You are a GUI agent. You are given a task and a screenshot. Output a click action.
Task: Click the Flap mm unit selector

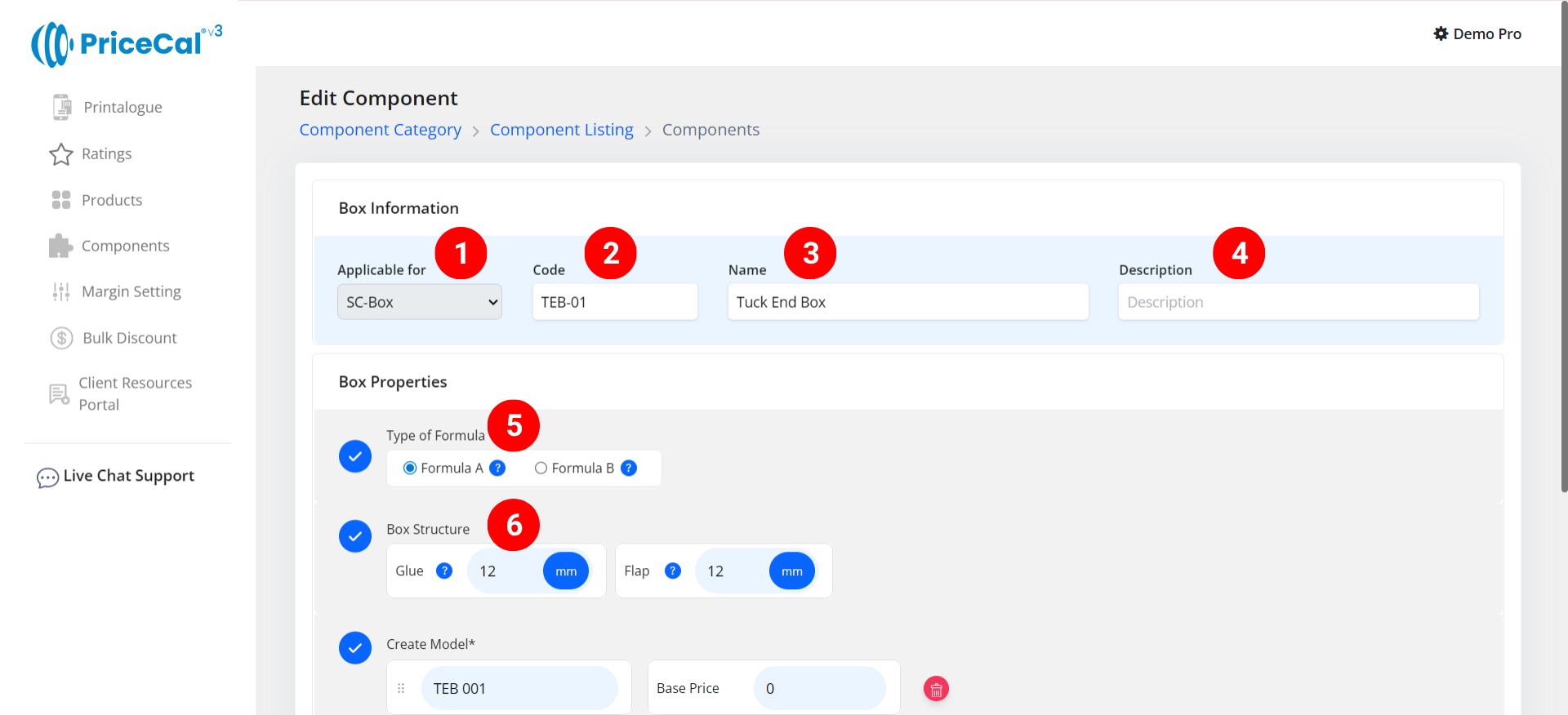[791, 571]
